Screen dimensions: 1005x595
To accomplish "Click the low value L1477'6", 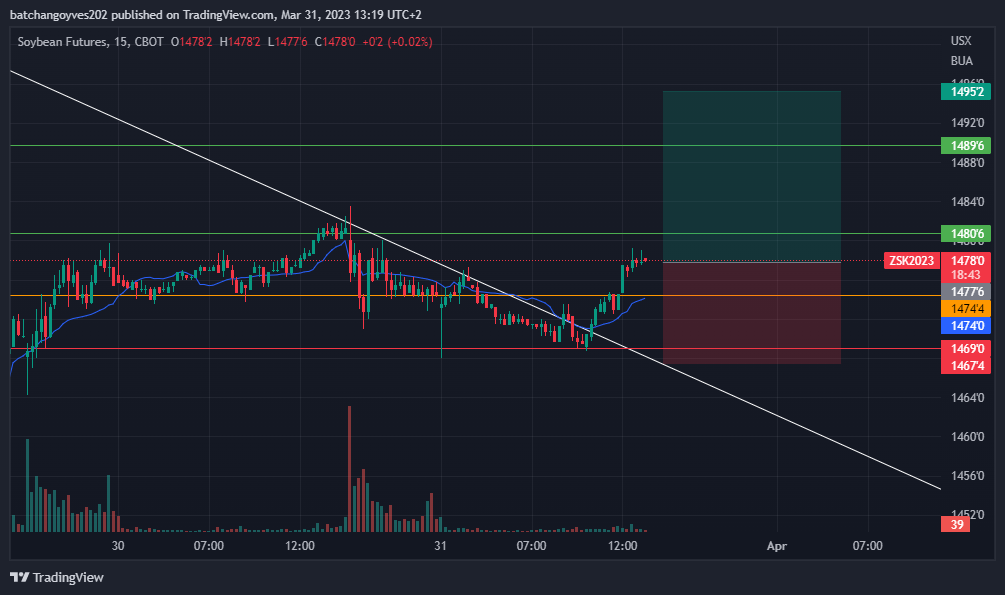I will tap(288, 42).
